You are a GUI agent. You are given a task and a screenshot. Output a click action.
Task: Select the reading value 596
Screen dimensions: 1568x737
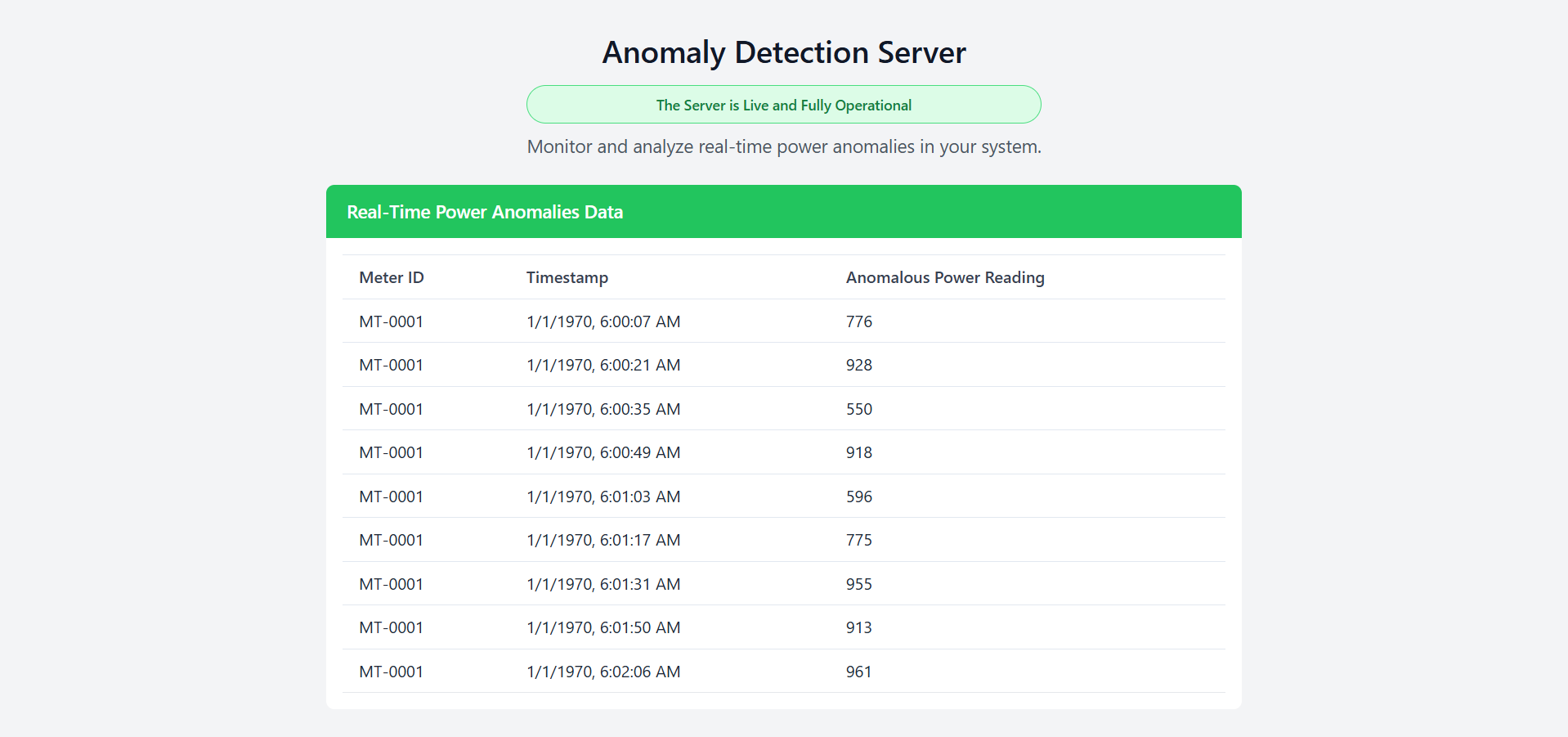click(859, 497)
